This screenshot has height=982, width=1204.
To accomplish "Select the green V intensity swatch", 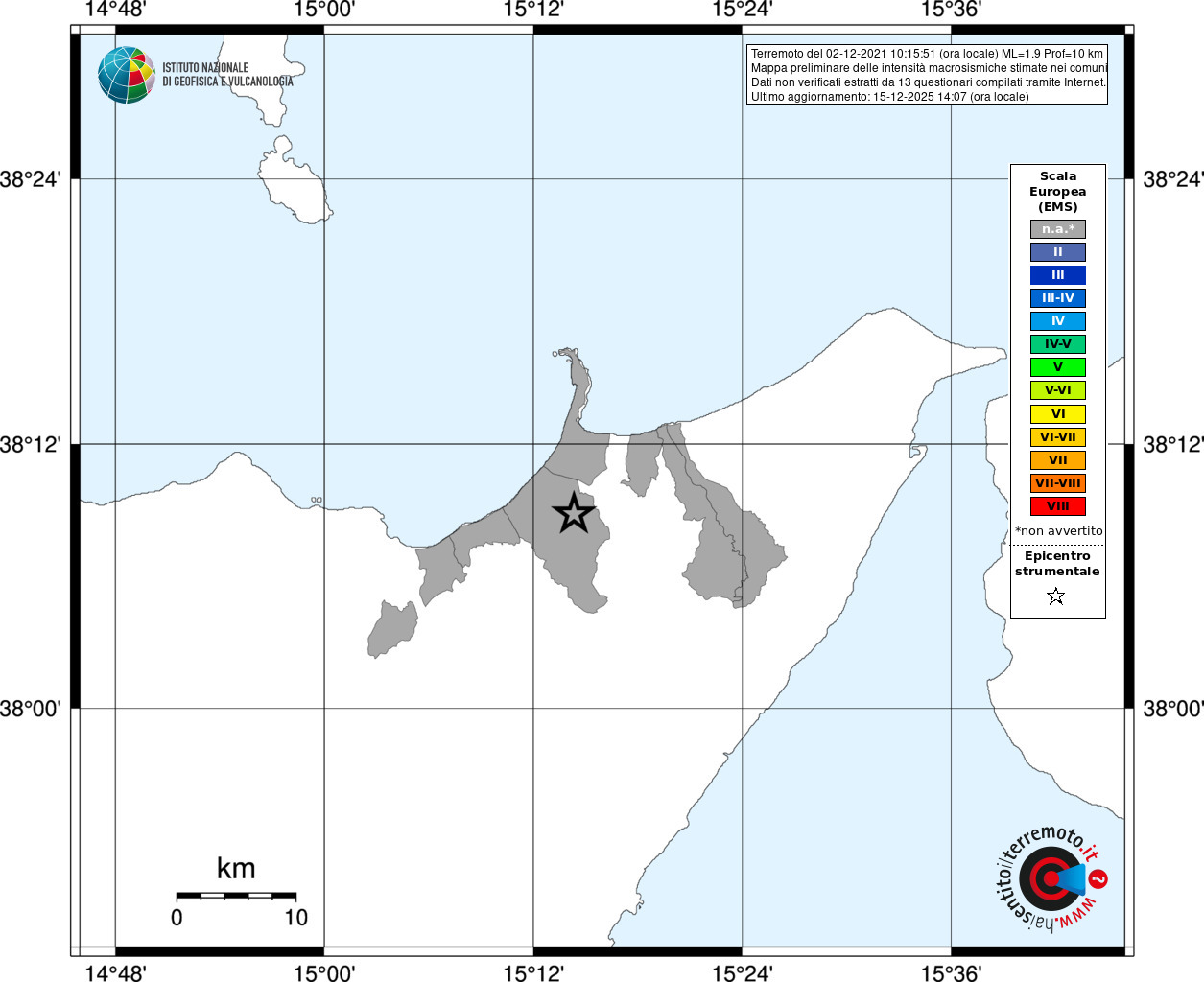I will [1057, 367].
